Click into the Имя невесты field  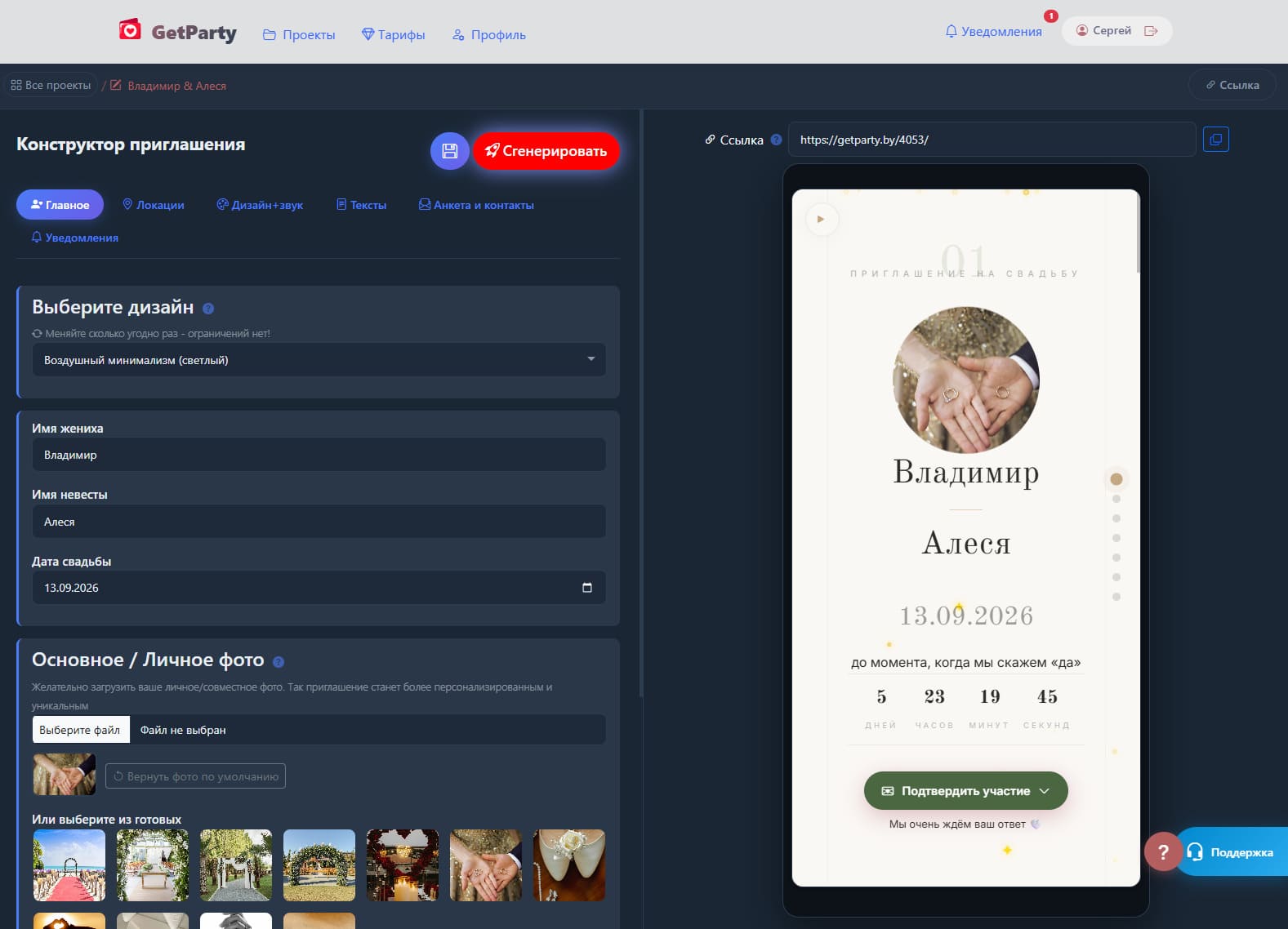pos(319,522)
